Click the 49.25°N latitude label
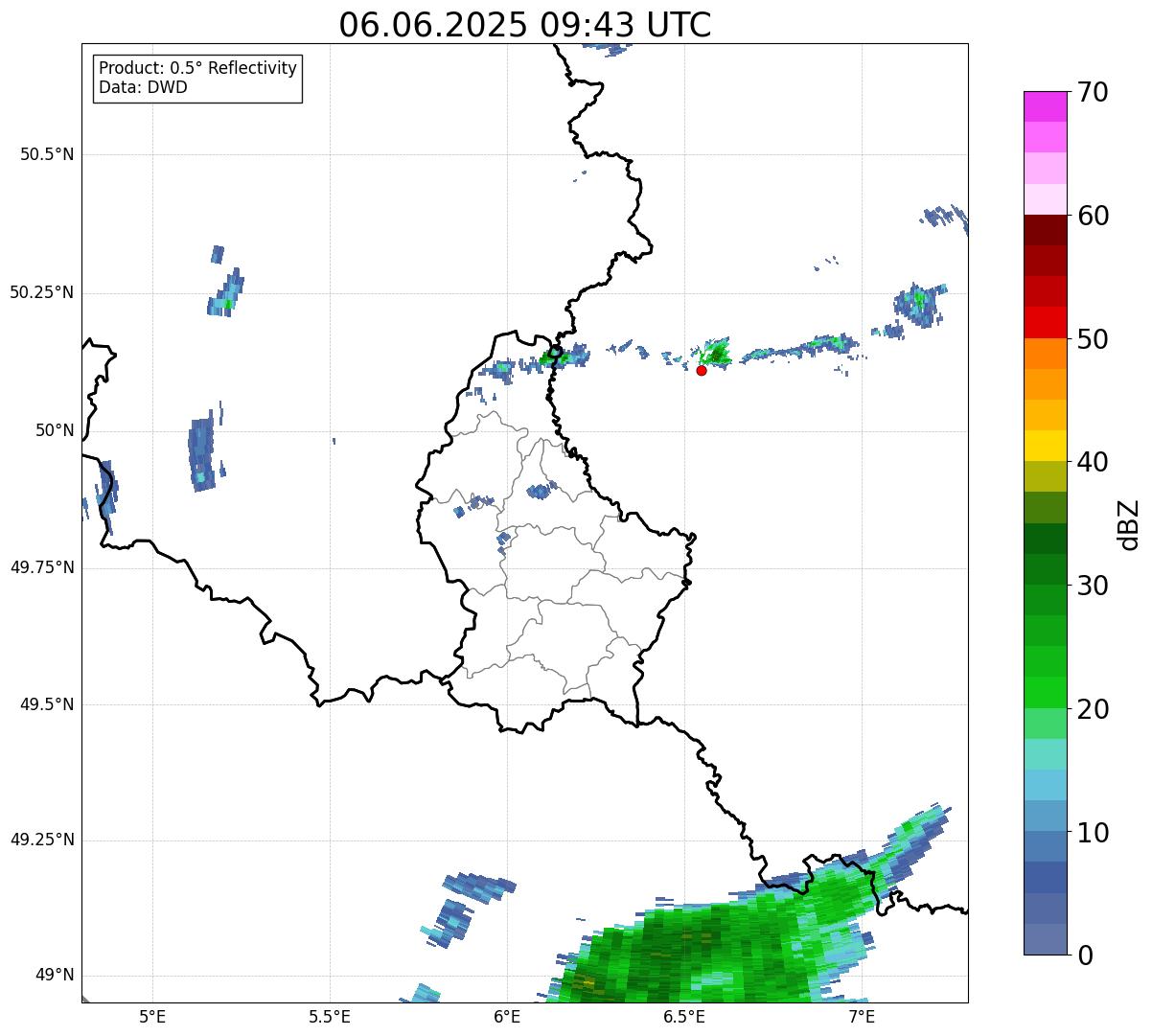The width and height of the screenshot is (1152, 1036). [42, 840]
